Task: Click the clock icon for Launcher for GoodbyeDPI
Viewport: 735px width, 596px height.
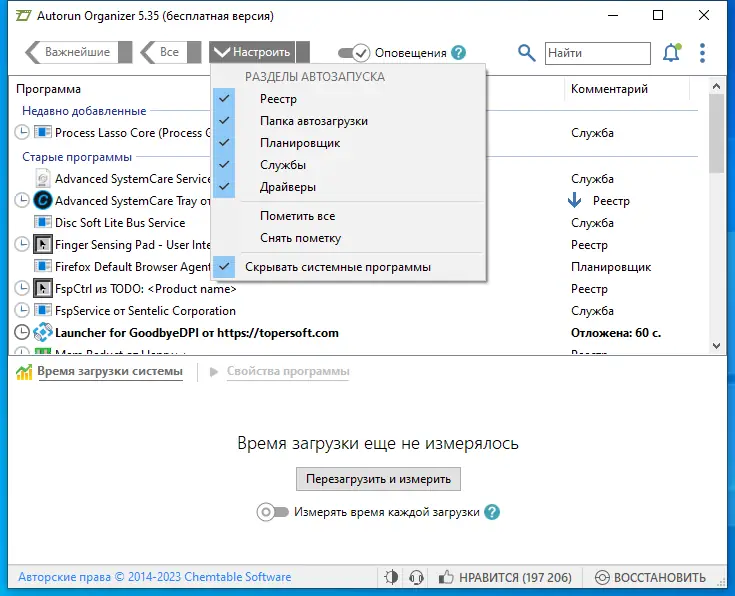Action: click(x=22, y=332)
